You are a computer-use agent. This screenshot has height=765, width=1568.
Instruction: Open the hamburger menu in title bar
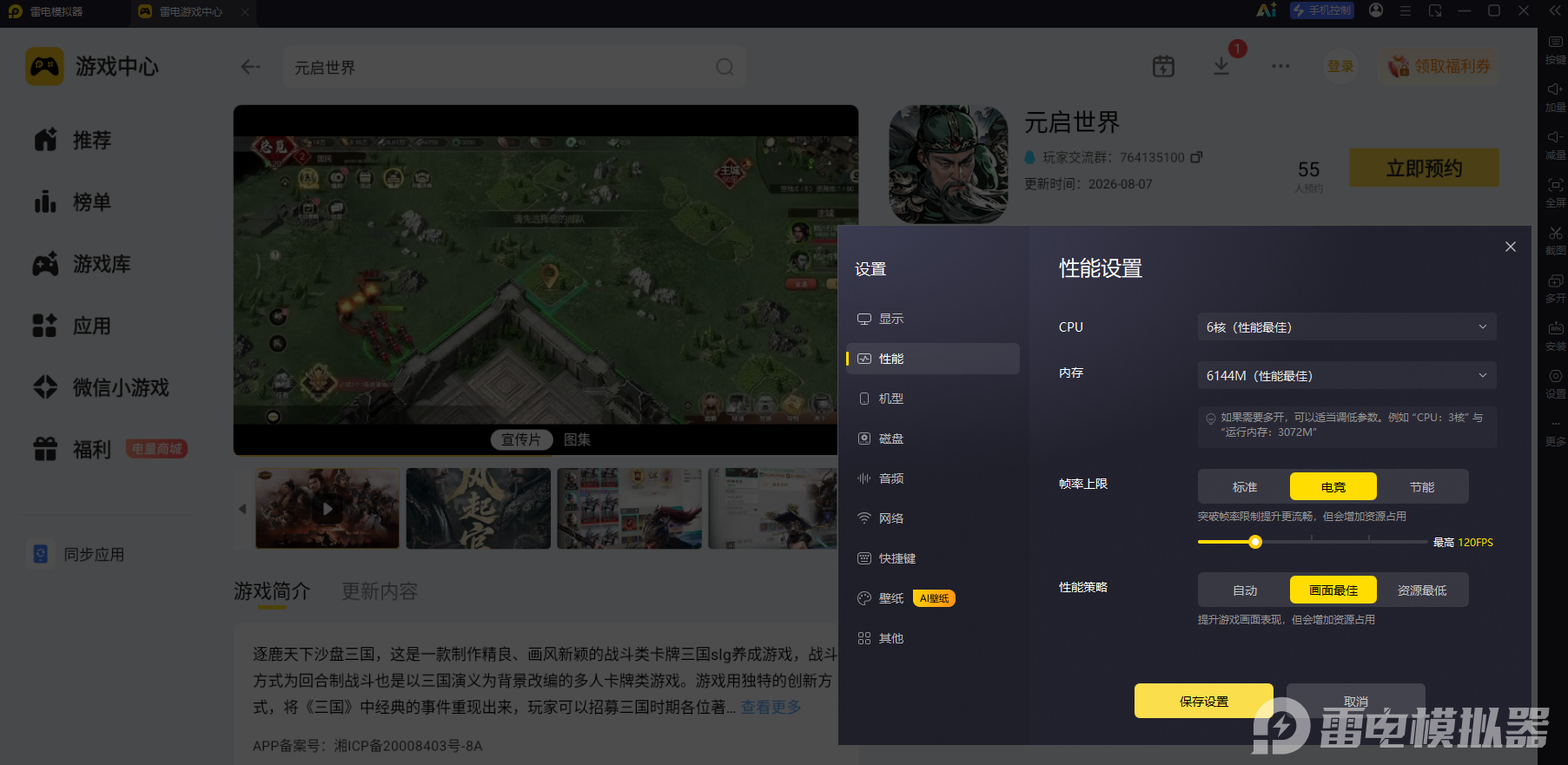(x=1406, y=10)
